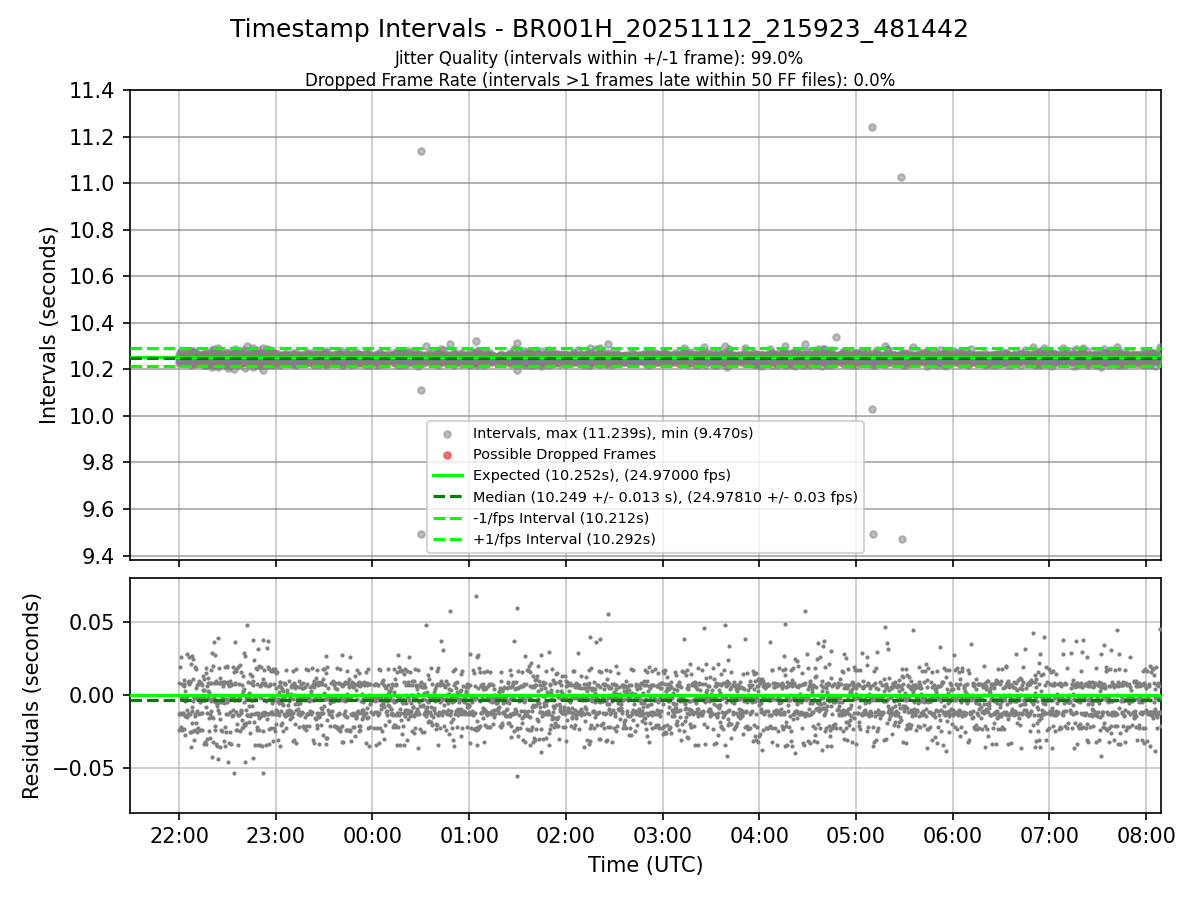
Task: Click the dark green dashed 'Median' legend line
Action: pos(448,497)
